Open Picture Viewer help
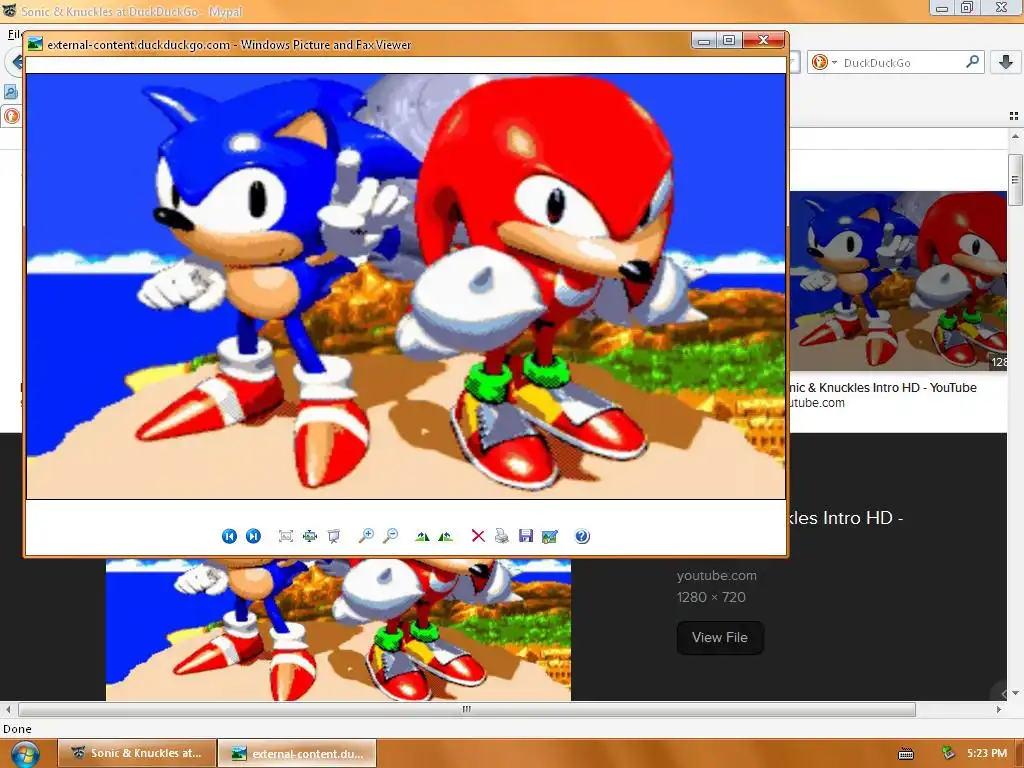The height and width of the screenshot is (768, 1024). pos(582,536)
